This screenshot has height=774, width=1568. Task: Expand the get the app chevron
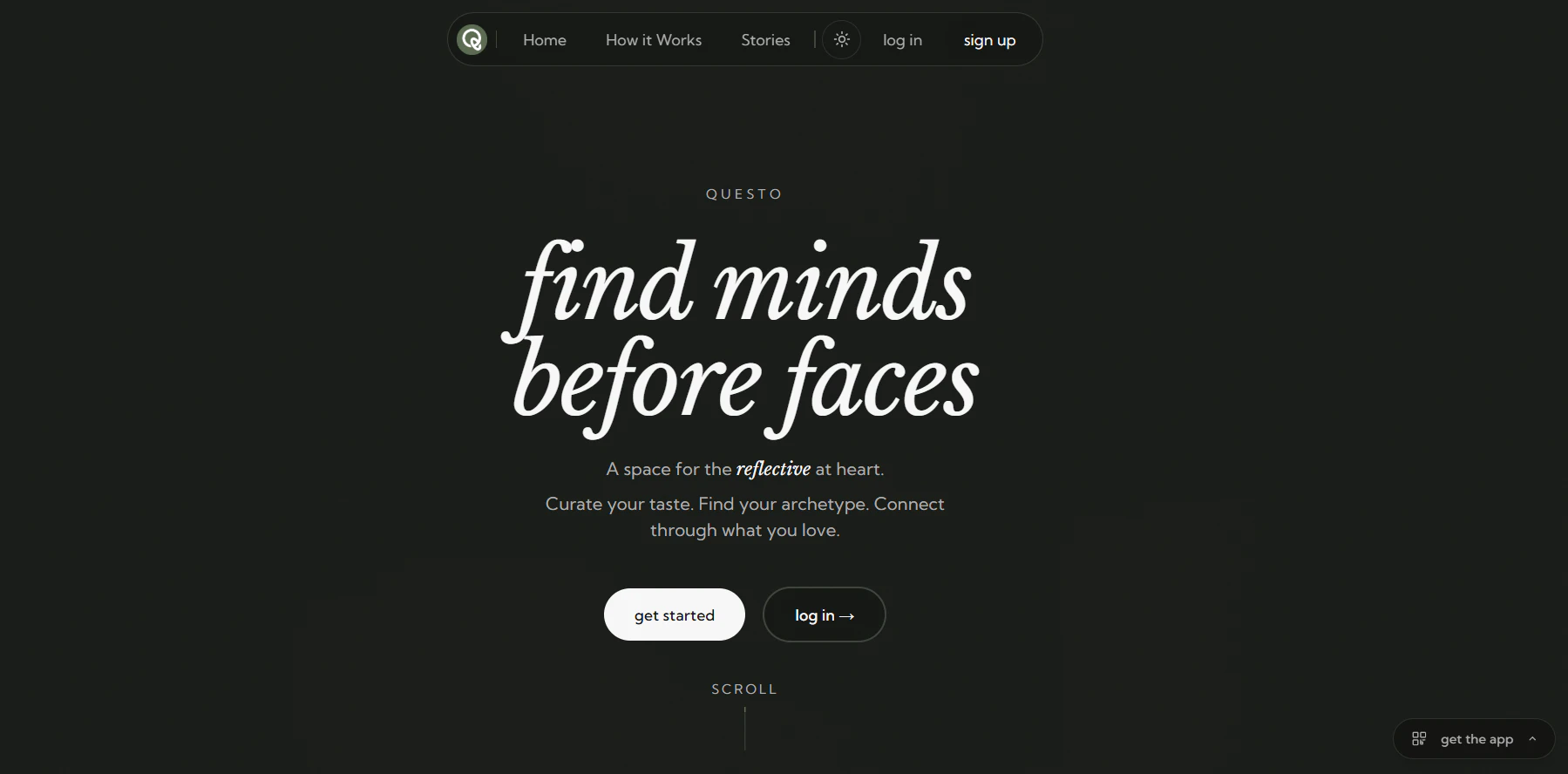tap(1532, 738)
